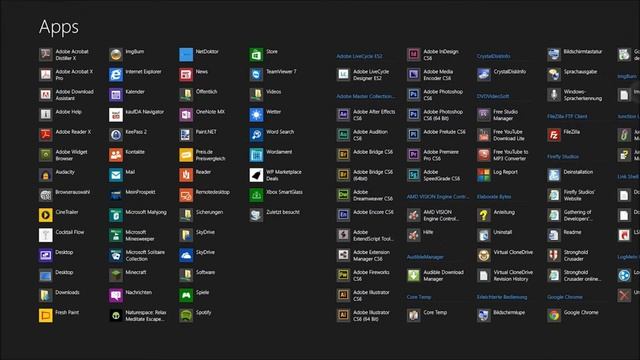Click the CineTrailer yellow play icon
Viewport: 640px width, 360px height.
(x=45, y=215)
